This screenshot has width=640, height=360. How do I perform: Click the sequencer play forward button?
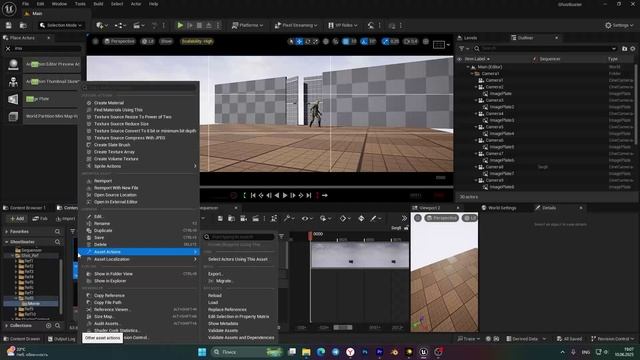285,196
